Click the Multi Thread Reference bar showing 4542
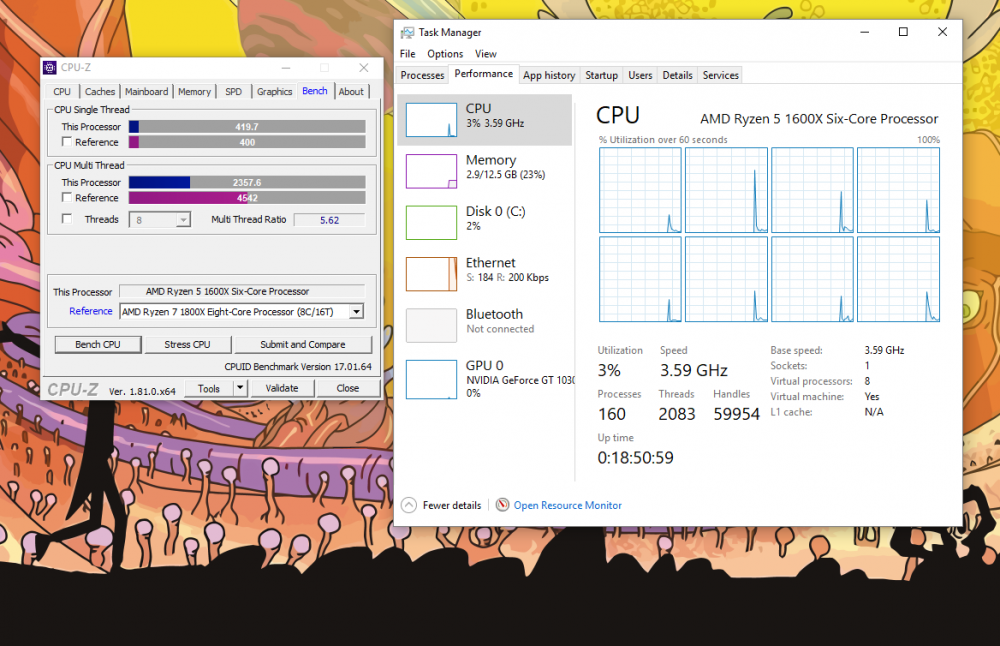This screenshot has height=646, width=1000. coord(247,198)
